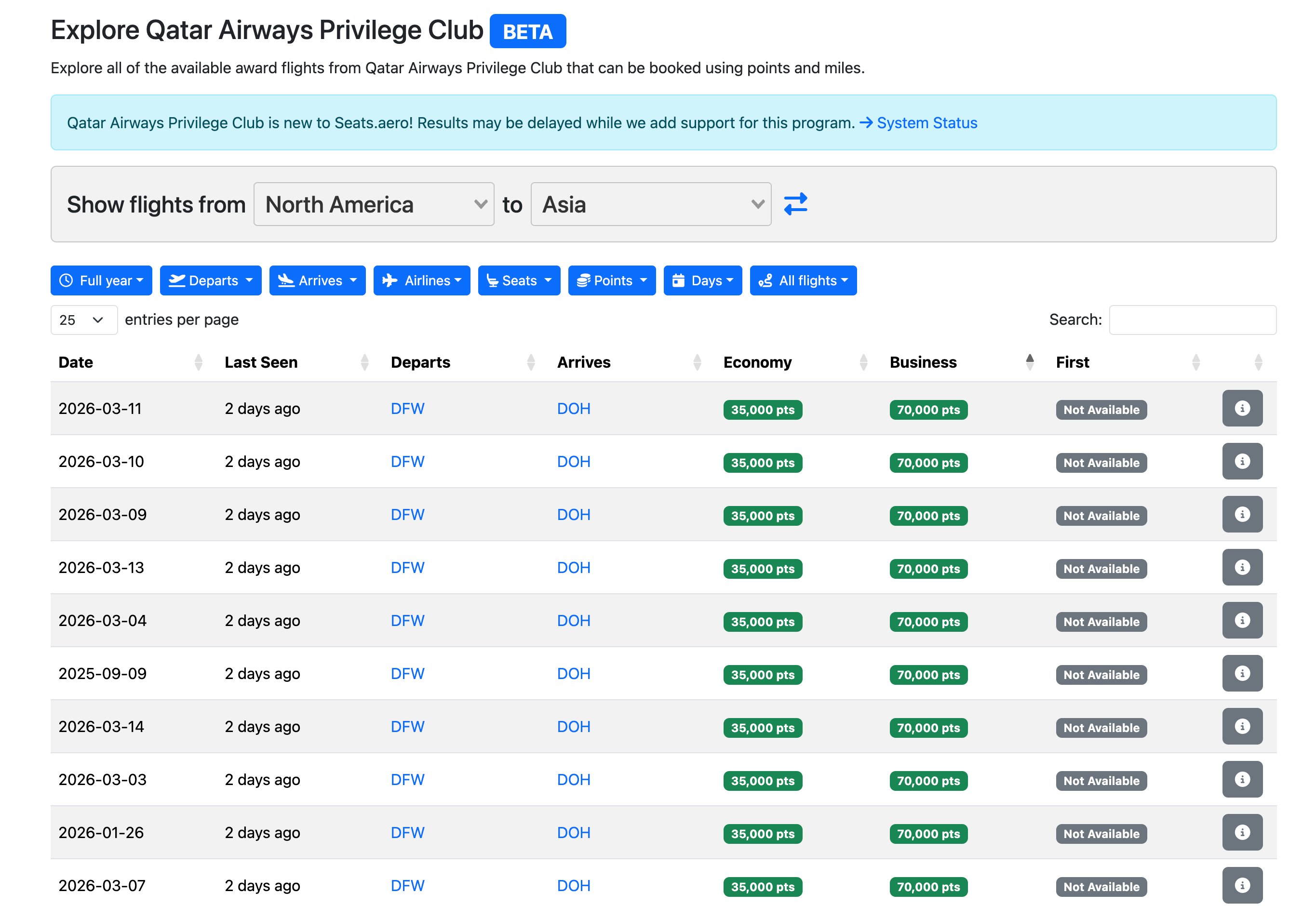The width and height of the screenshot is (1316, 906).
Task: Expand the 25 entries per page selector
Action: coord(83,320)
